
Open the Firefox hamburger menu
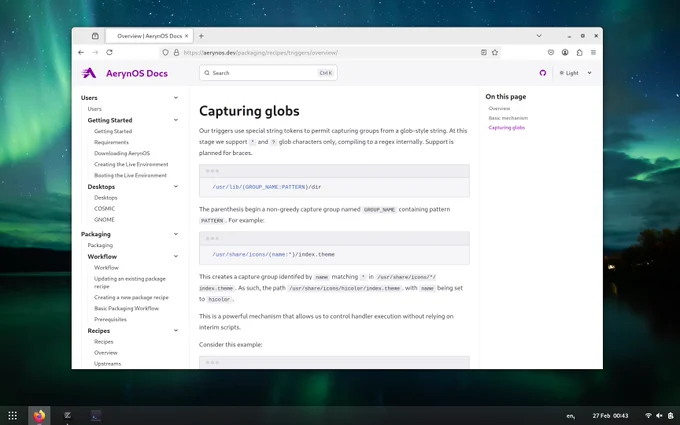coord(593,52)
